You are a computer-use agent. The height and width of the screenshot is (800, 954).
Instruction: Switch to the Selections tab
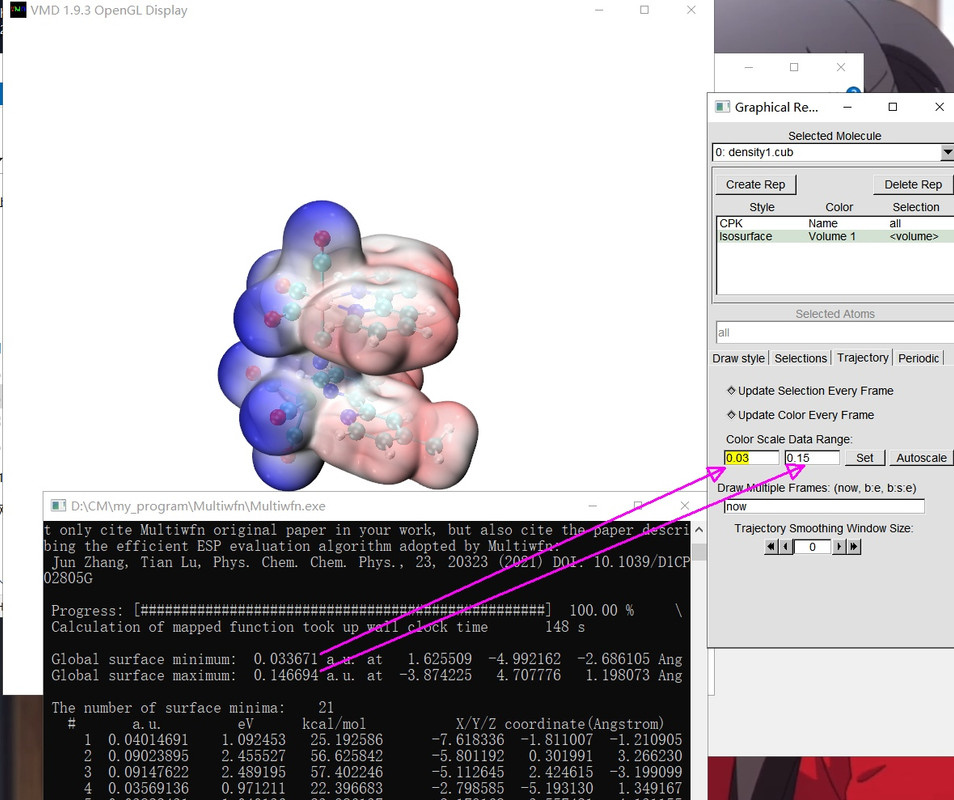pyautogui.click(x=800, y=358)
